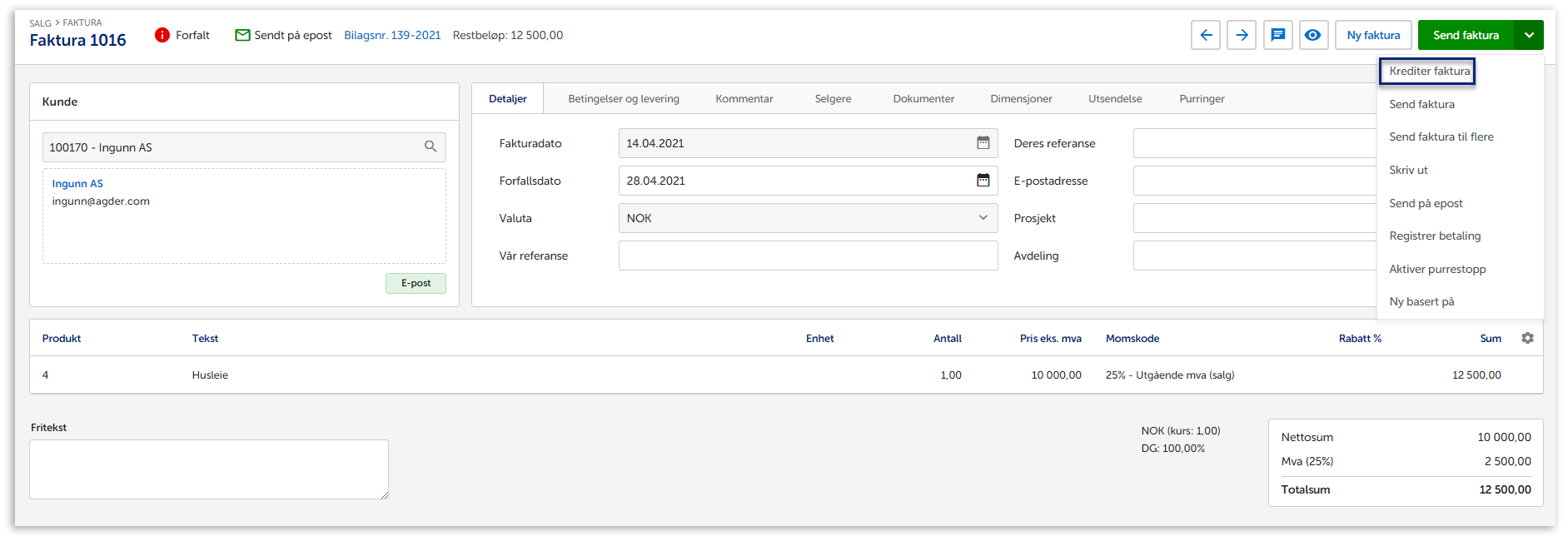The width and height of the screenshot is (1568, 541).
Task: Click the Ny faktura button
Action: pyautogui.click(x=1373, y=35)
